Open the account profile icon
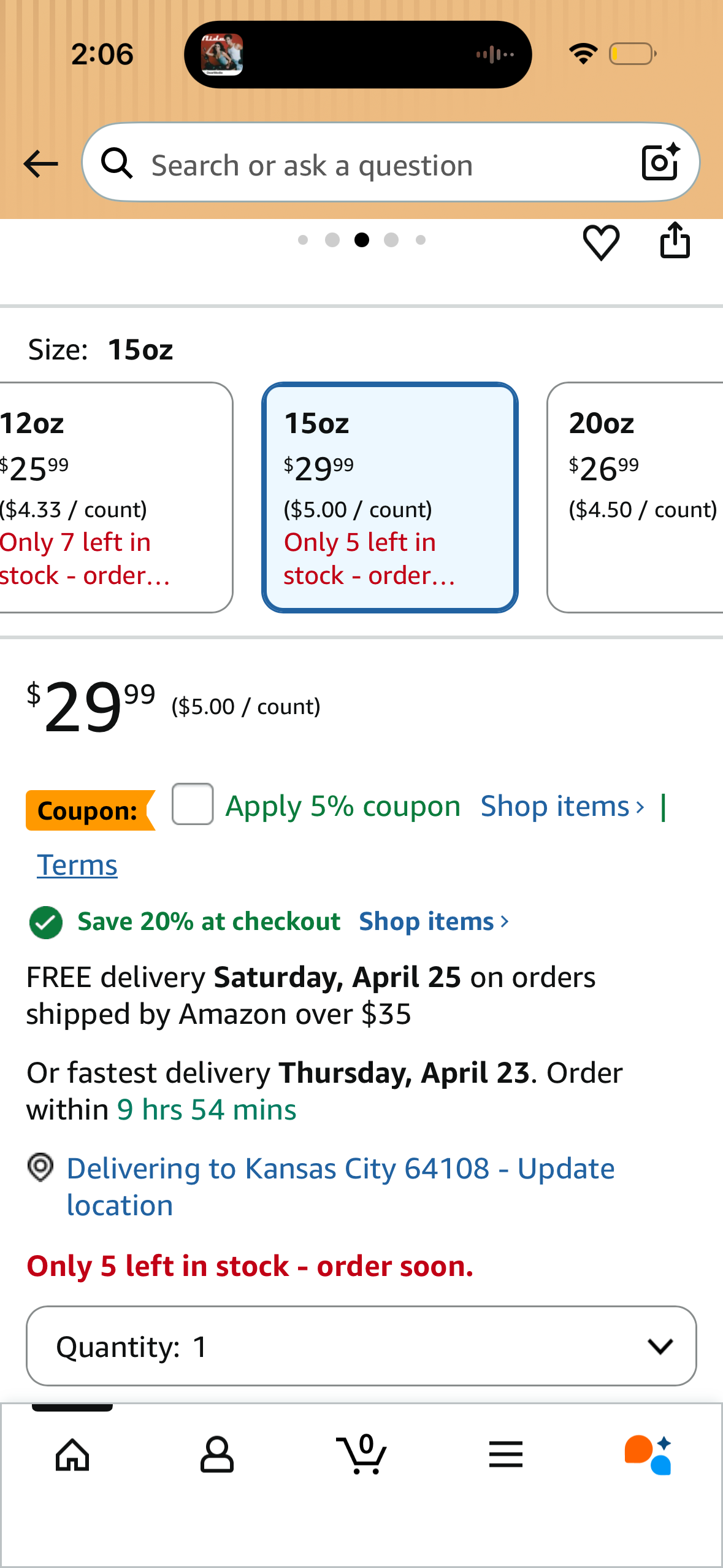The image size is (723, 1568). 217,1454
